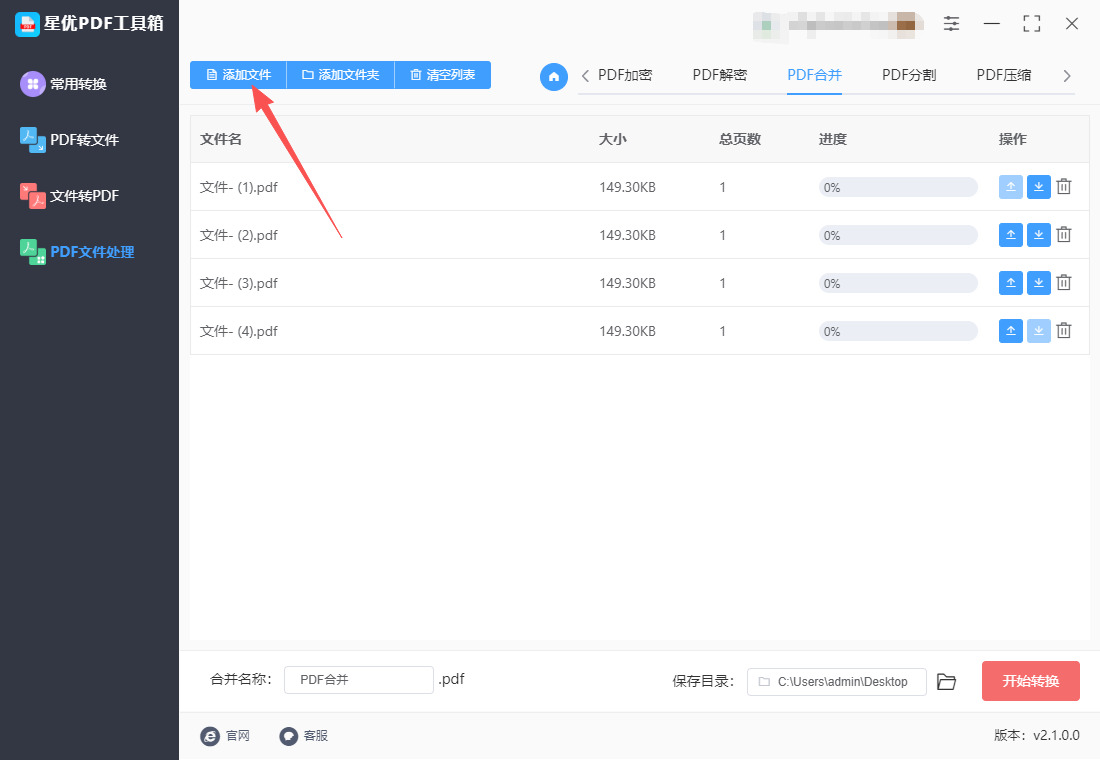Screen dimensions: 1100x760
Task: Switch to the PDF解密 tab
Action: [720, 75]
